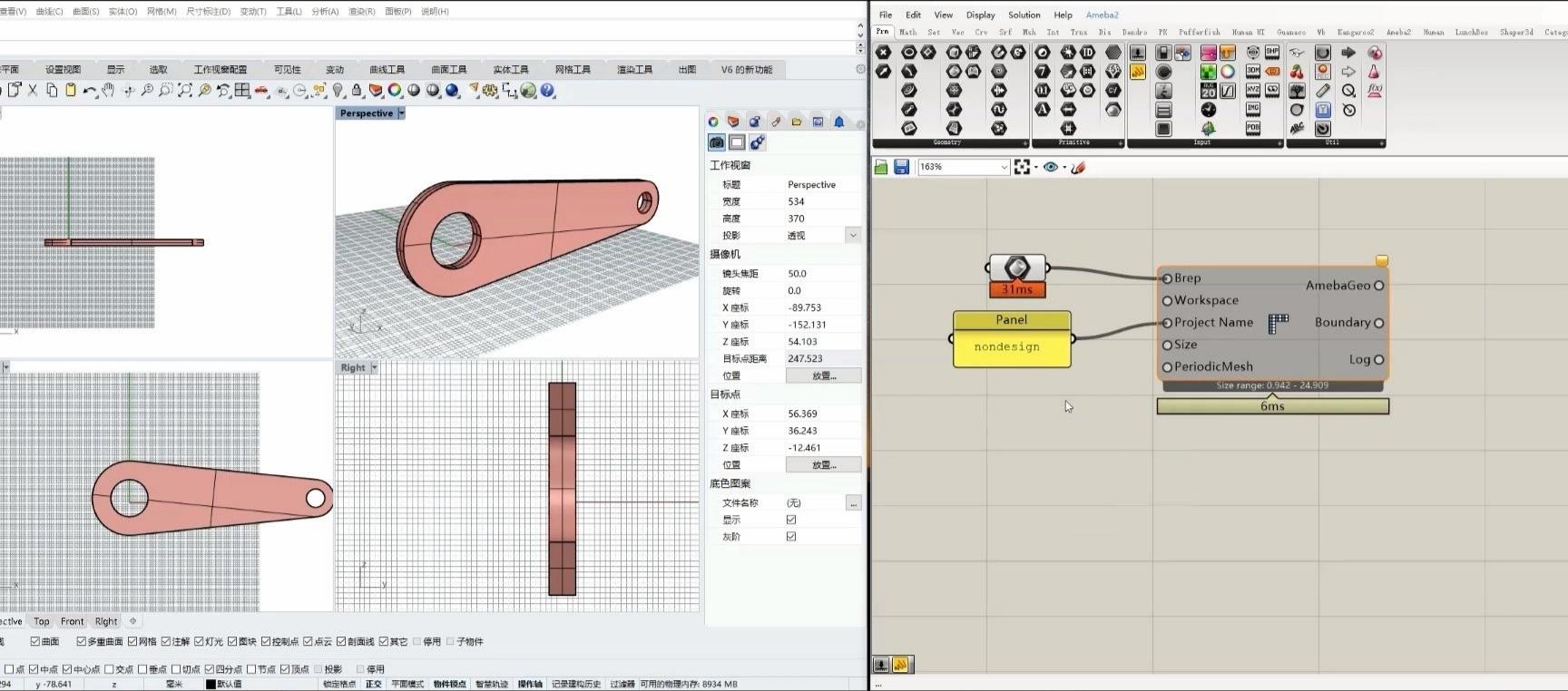Image resolution: width=1568 pixels, height=691 pixels.
Task: Uncheck the 多重曲面 selection filter checkbox
Action: [x=81, y=642]
